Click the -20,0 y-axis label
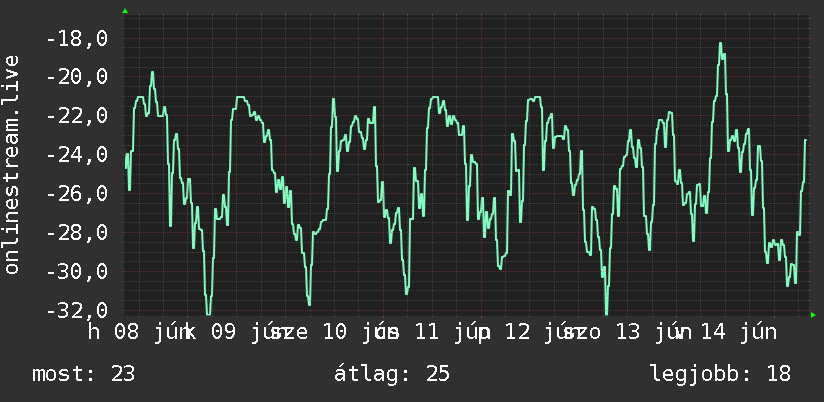Image resolution: width=824 pixels, height=402 pixels. click(x=77, y=77)
